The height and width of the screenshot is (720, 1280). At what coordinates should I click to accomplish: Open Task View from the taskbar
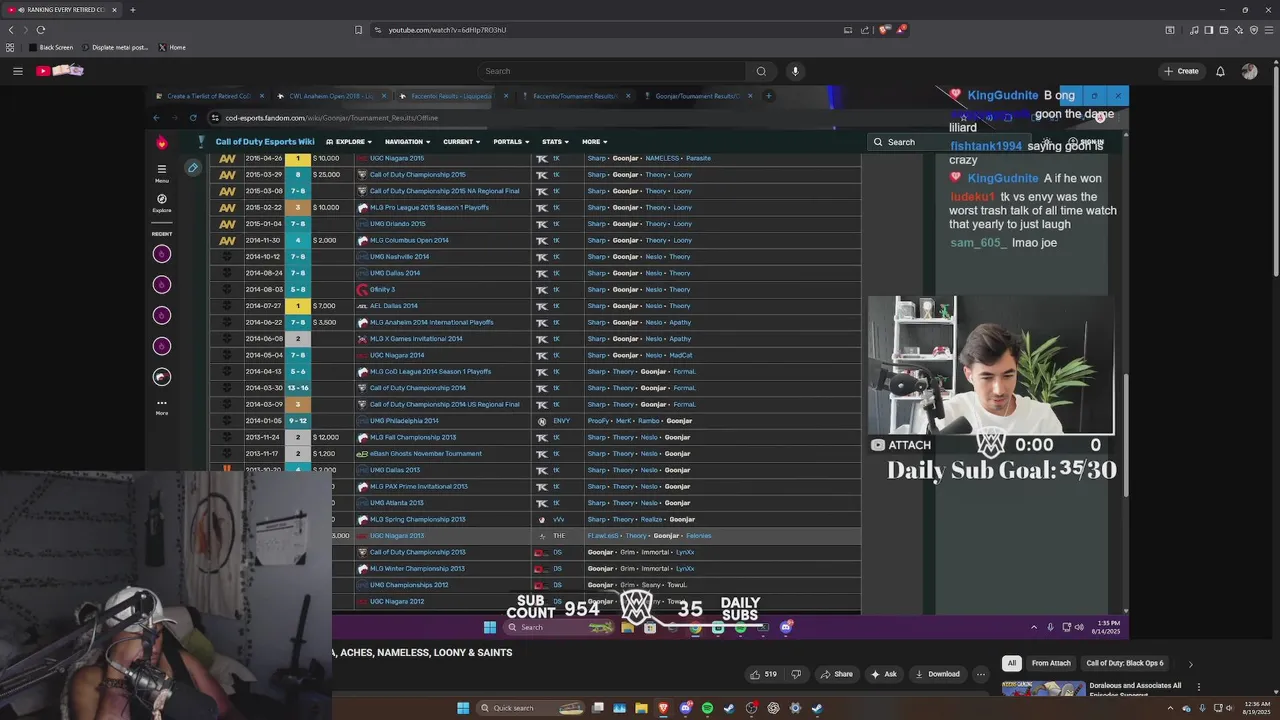[x=597, y=708]
